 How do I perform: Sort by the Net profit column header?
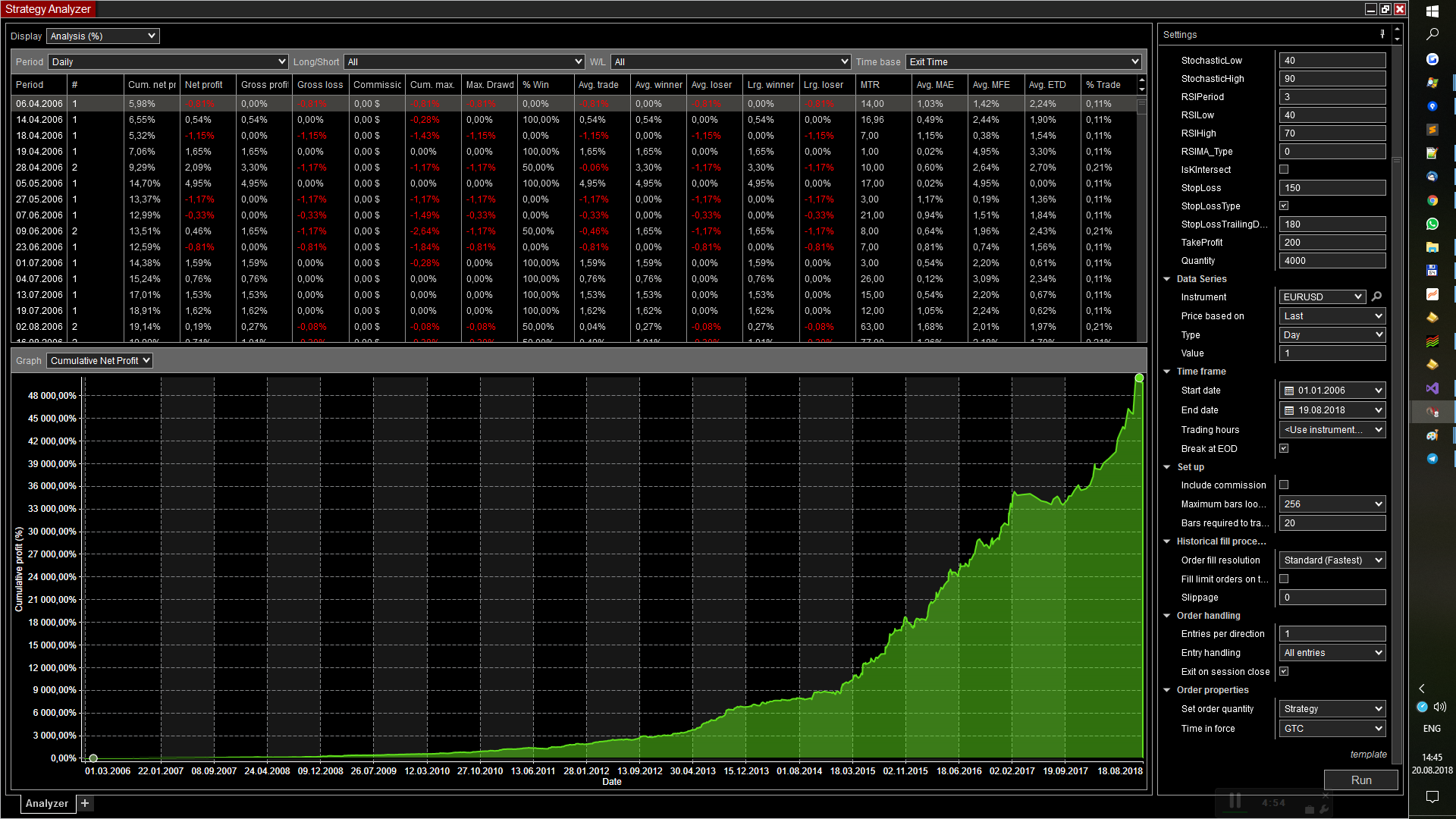(x=203, y=84)
